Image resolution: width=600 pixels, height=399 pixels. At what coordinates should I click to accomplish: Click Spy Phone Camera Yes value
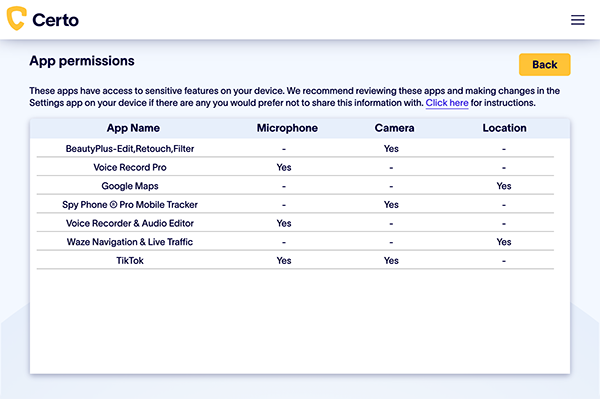(391, 205)
